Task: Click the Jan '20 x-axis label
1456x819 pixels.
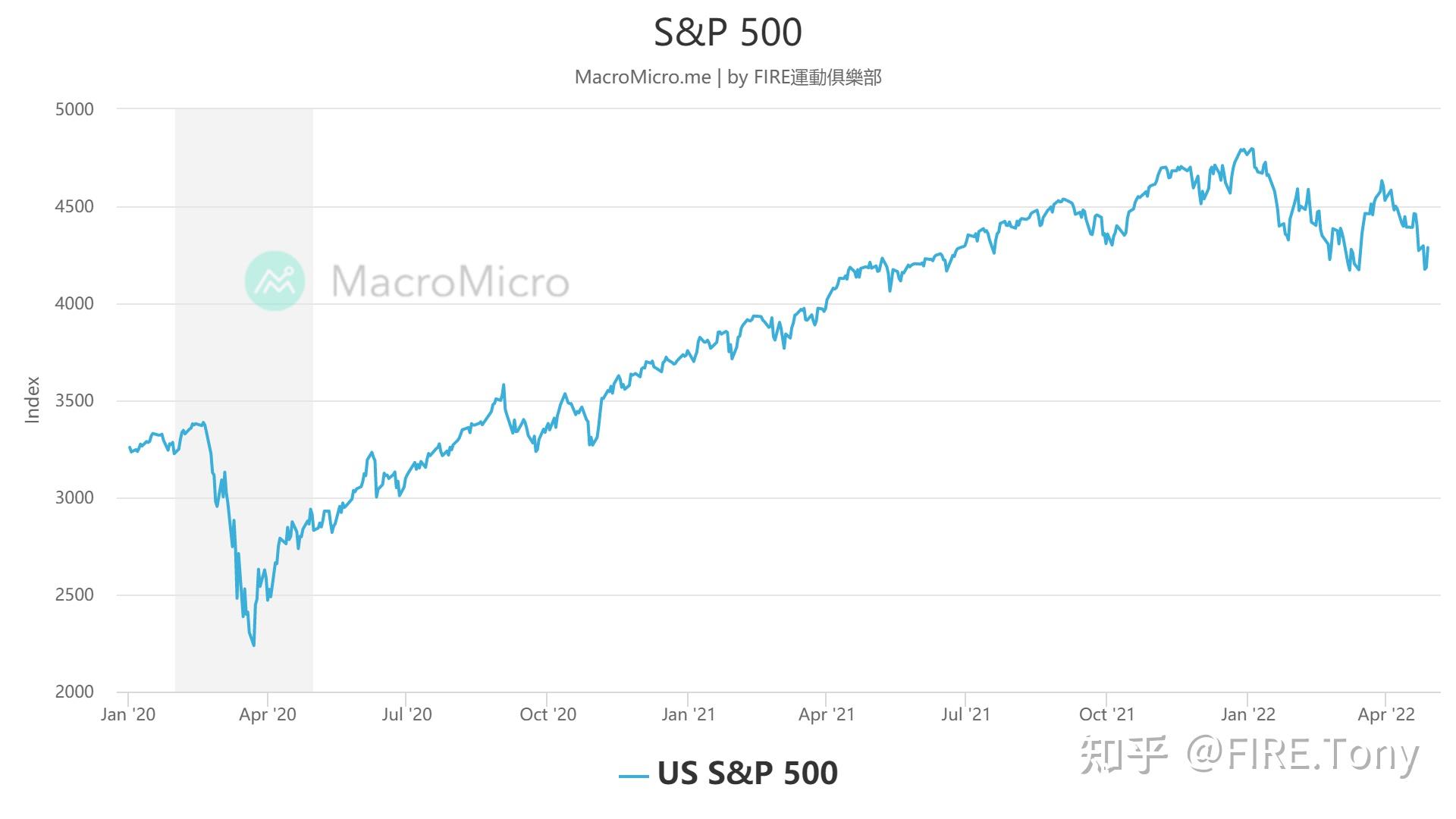Action: pos(128,714)
